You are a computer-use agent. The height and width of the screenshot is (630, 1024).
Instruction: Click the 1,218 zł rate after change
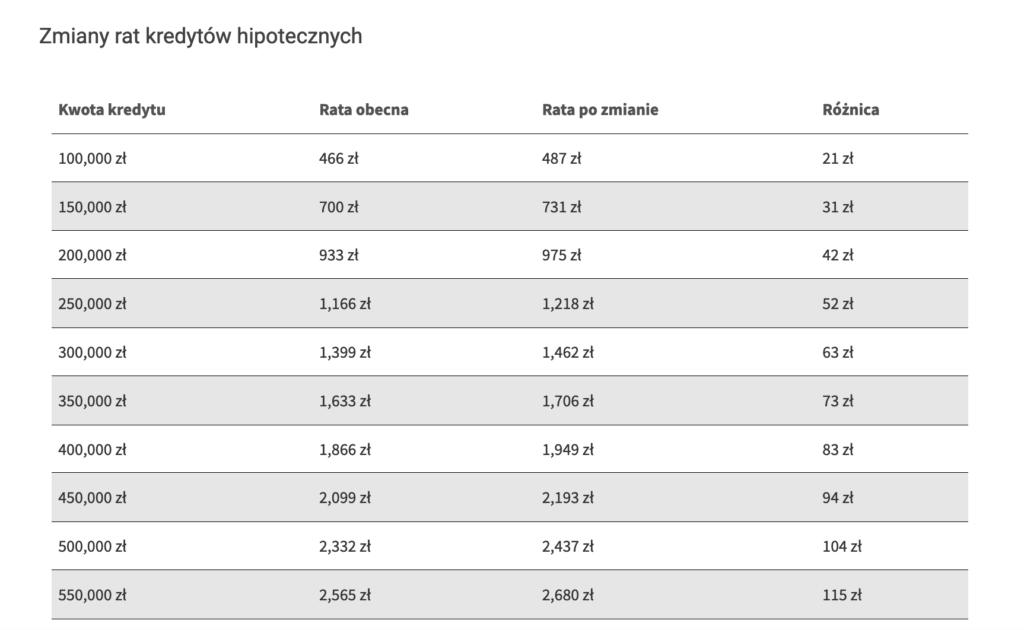(568, 304)
